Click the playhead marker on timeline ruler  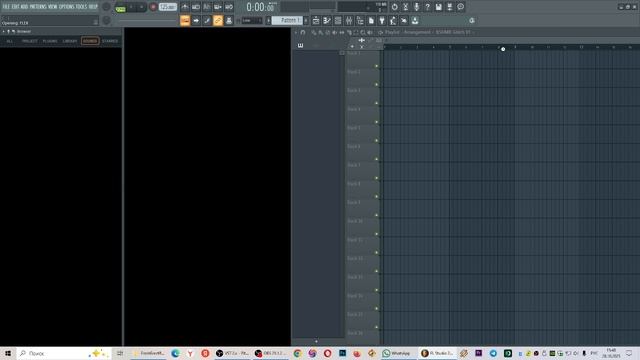pyautogui.click(x=503, y=49)
